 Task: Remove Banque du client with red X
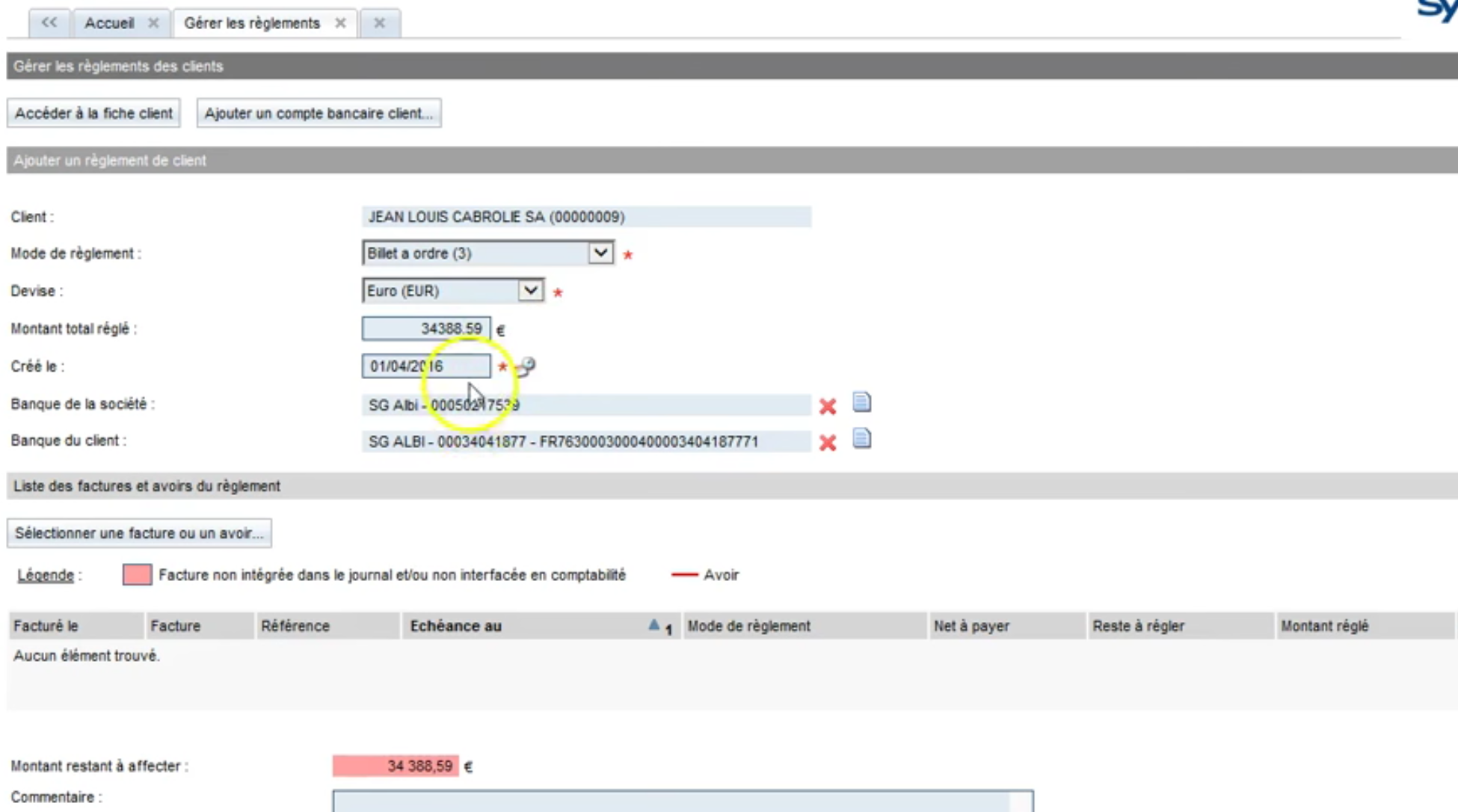[x=828, y=442]
